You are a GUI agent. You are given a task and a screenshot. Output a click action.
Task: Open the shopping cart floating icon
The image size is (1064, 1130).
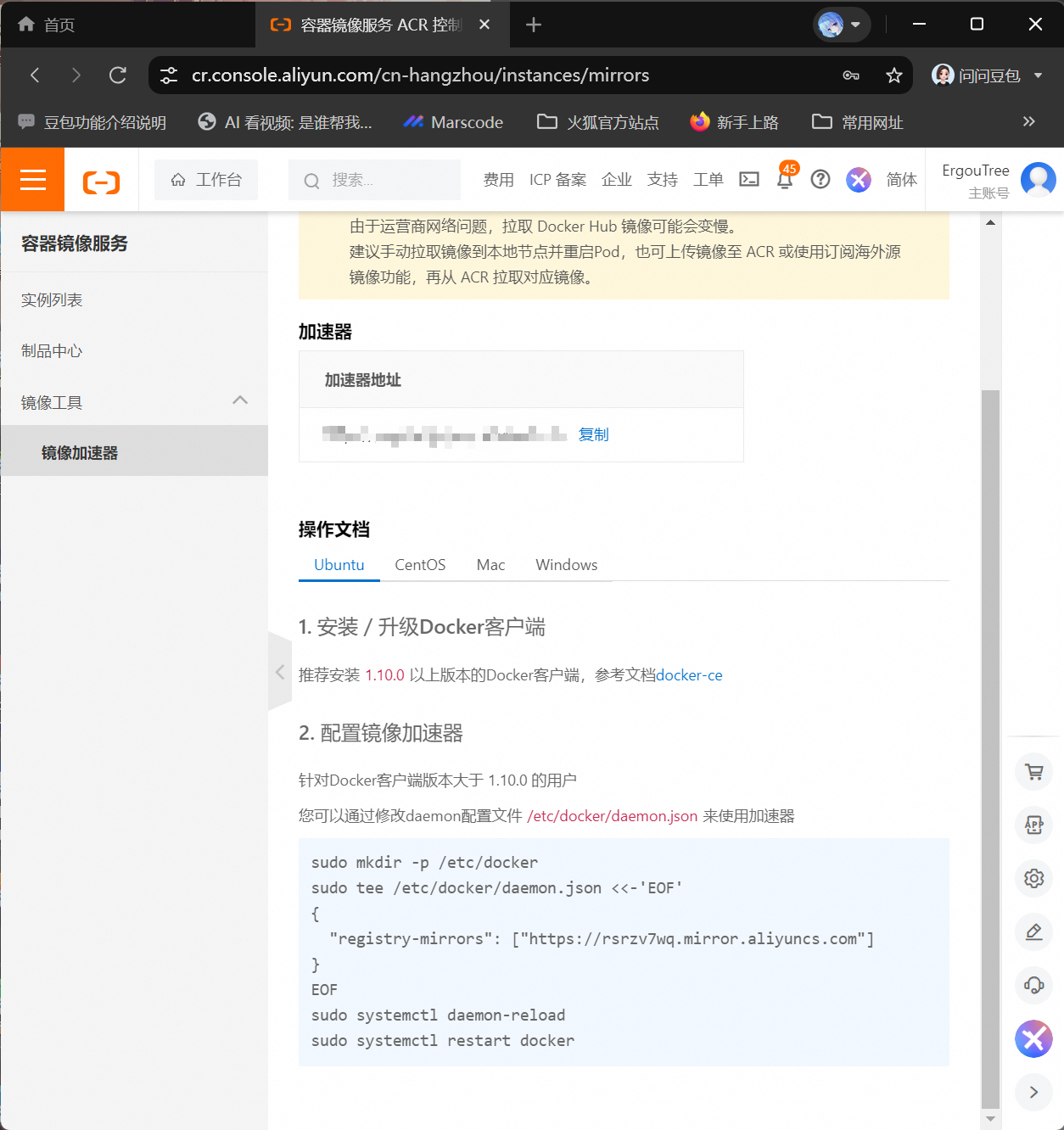tap(1033, 772)
